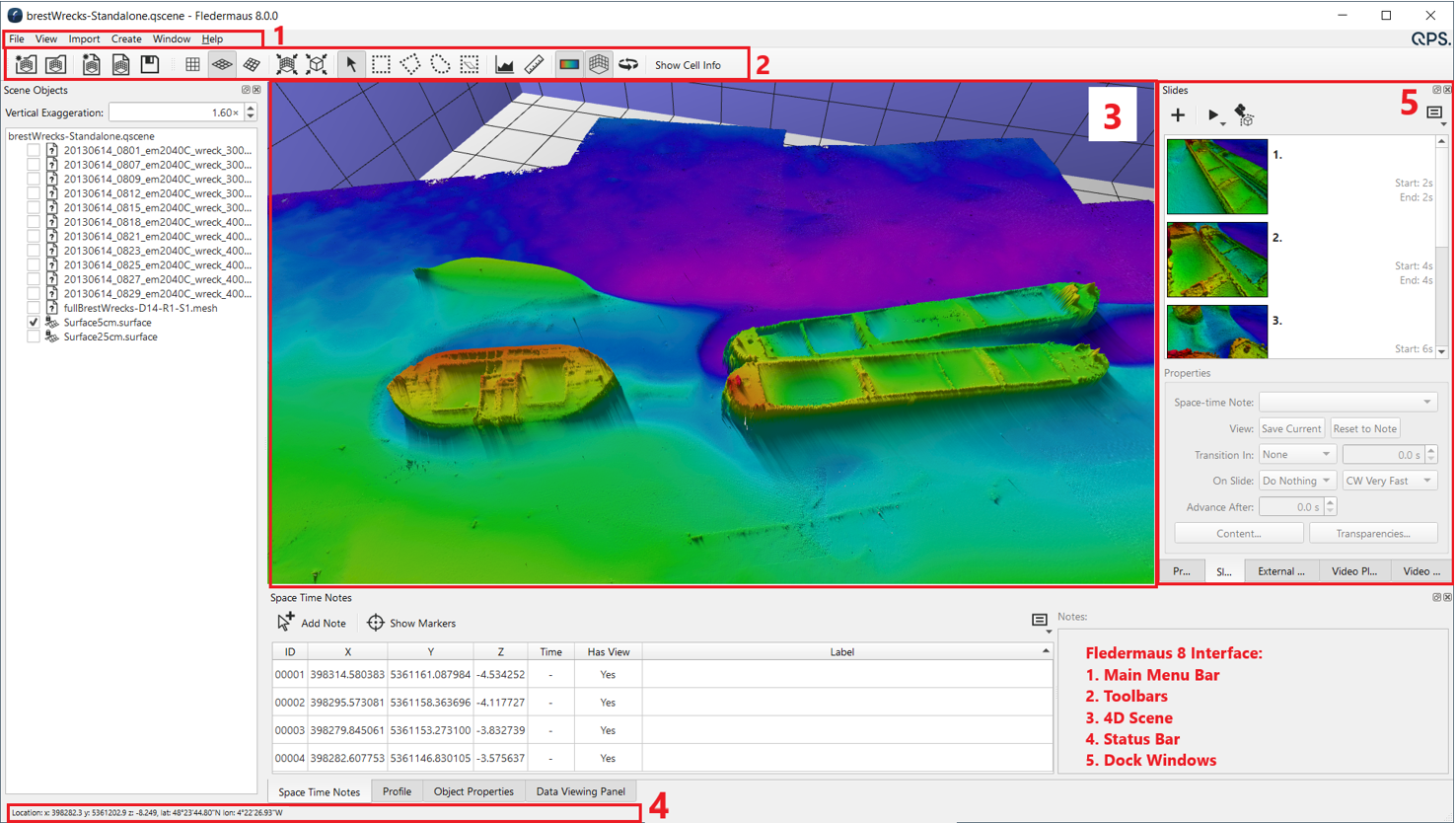Select slide 2 thumbnail

tap(1216, 260)
